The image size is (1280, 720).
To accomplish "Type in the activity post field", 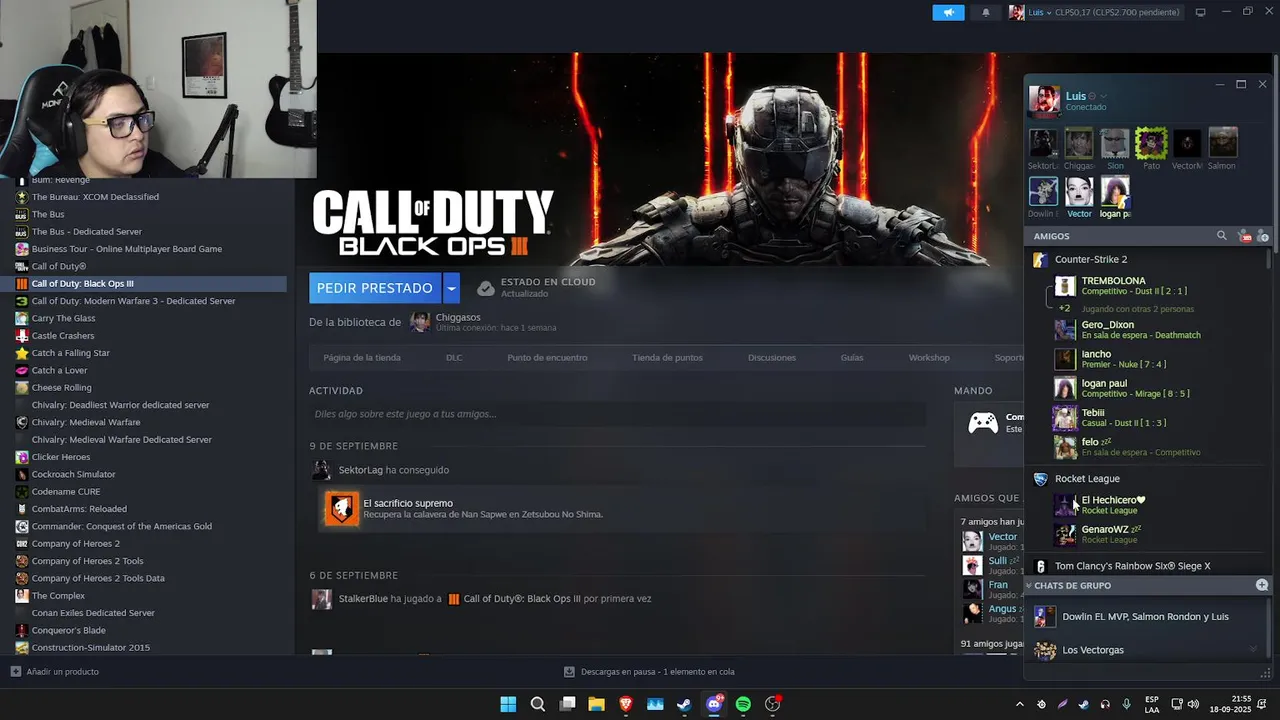I will [617, 414].
